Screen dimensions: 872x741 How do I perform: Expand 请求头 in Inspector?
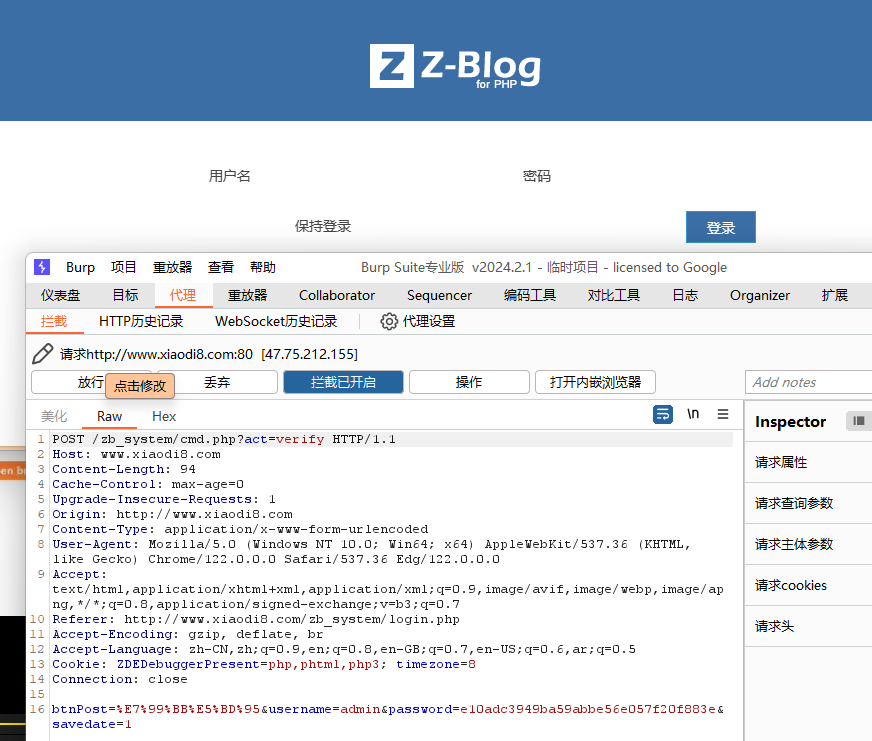coord(808,626)
